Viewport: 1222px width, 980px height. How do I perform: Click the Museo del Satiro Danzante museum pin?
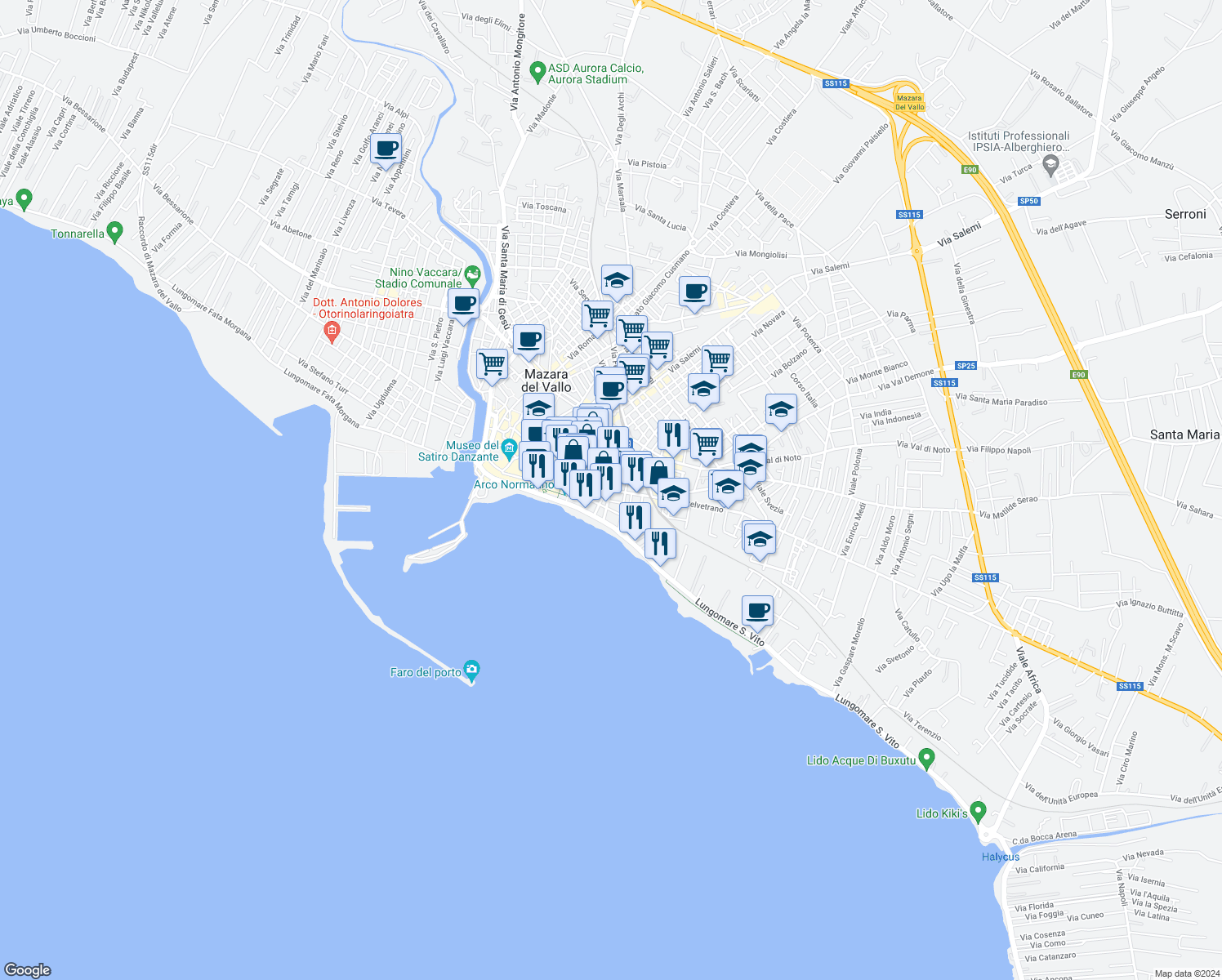[x=510, y=448]
